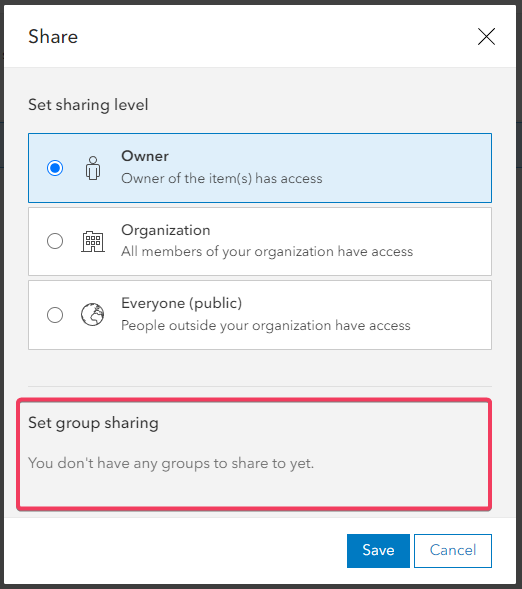Cancel the Share dialog
The width and height of the screenshot is (522, 589).
click(x=453, y=551)
